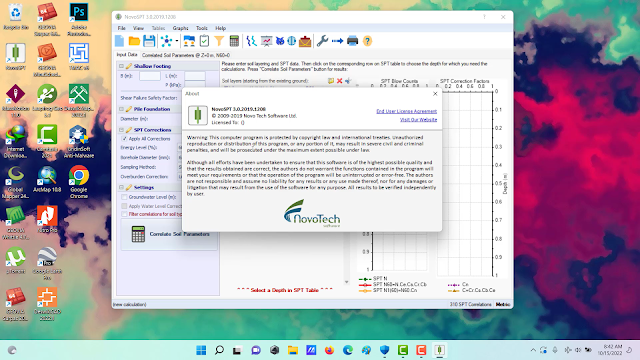Open the File menu

(122, 28)
